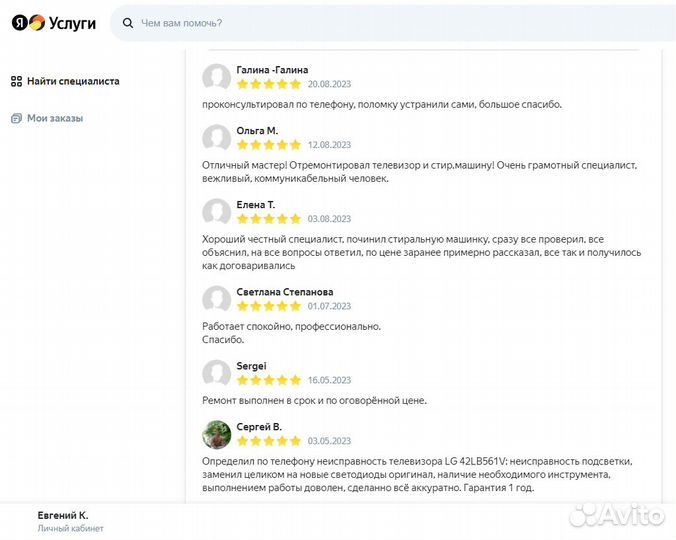Click Sergei's avatar icon
The height and width of the screenshot is (540, 676).
[x=216, y=373]
